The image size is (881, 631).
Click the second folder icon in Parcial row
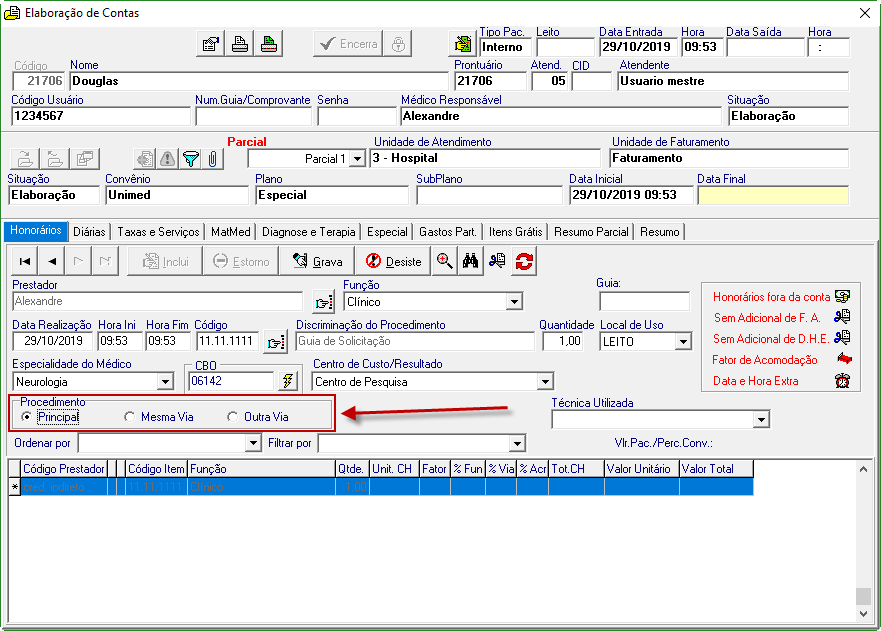[55, 159]
